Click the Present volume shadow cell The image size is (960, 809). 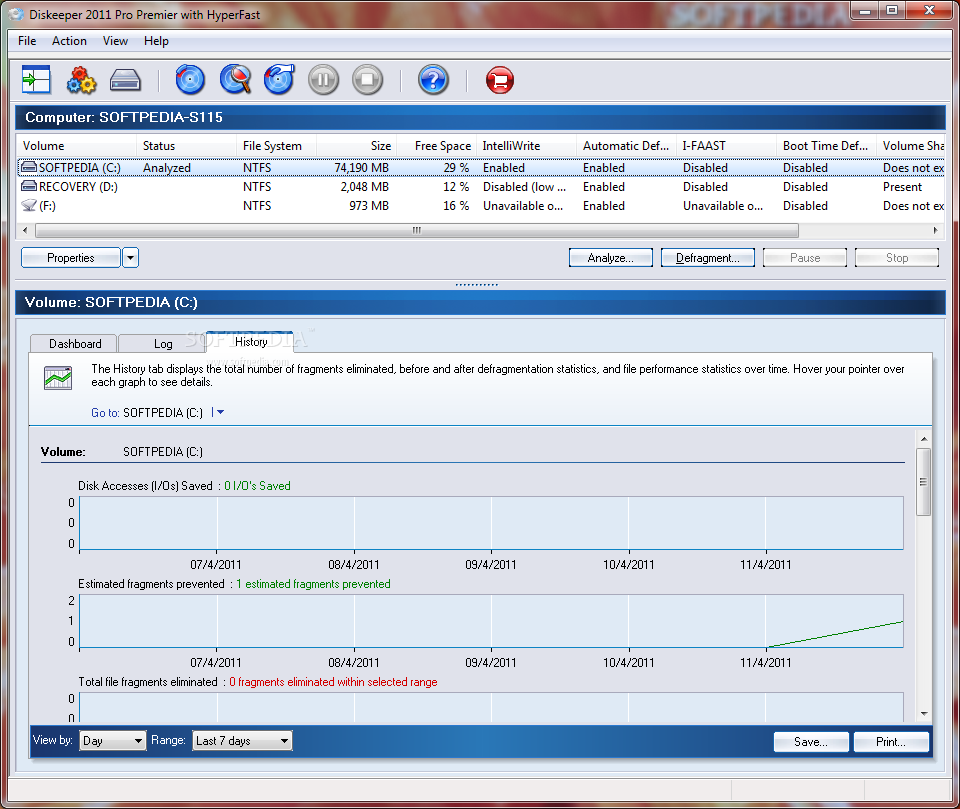pyautogui.click(x=902, y=187)
